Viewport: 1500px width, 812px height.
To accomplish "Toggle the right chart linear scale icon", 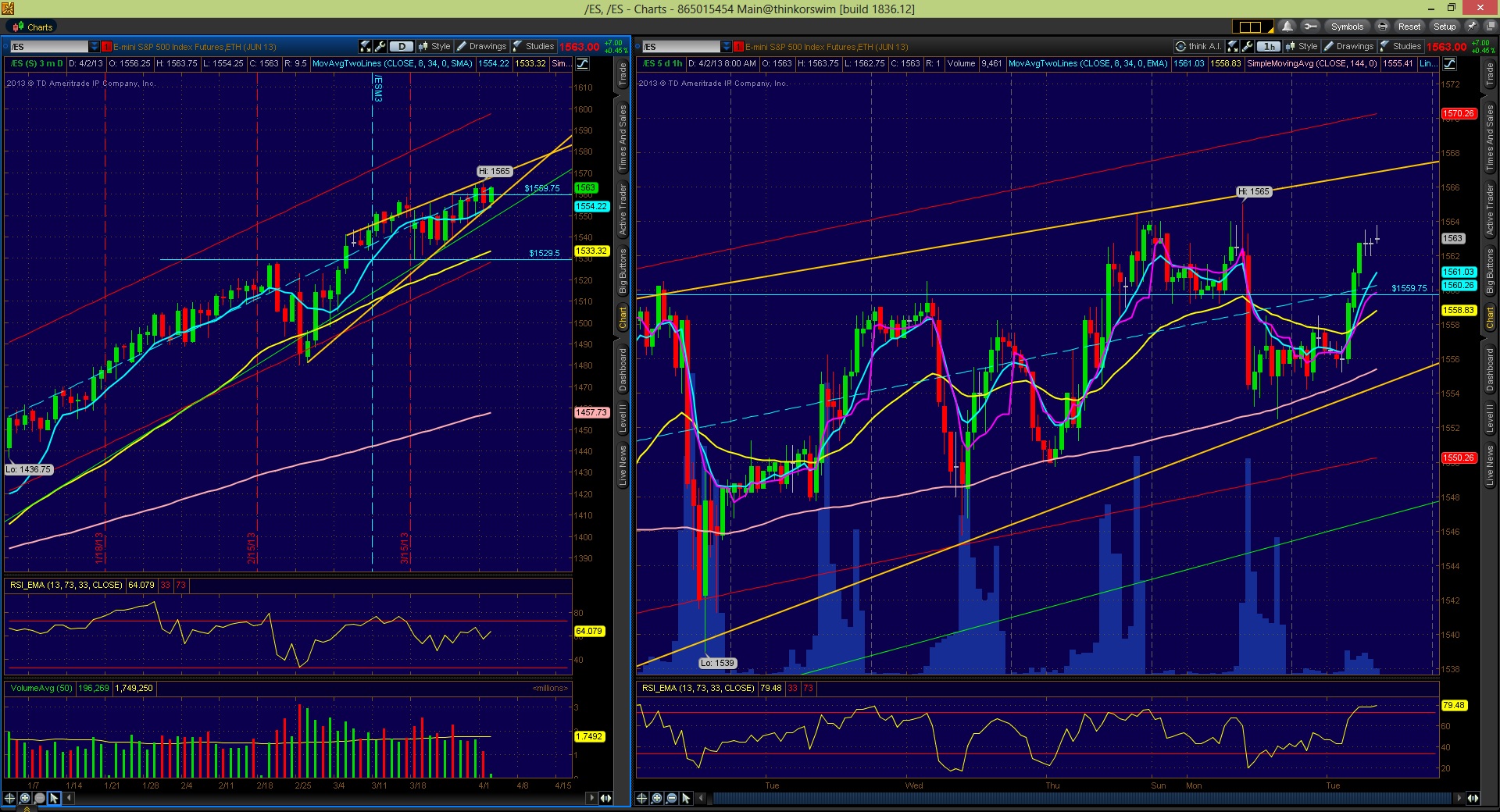I will (x=1449, y=64).
